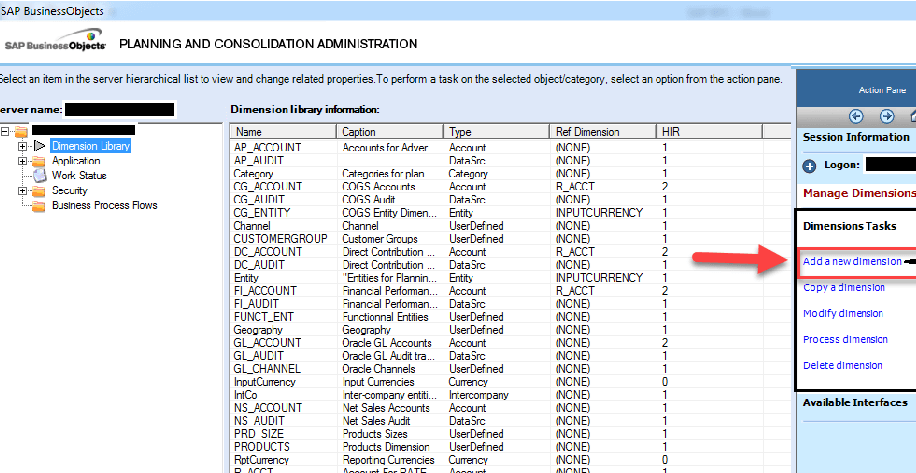This screenshot has width=916, height=473.
Task: Expand the Security tree node
Action: pyautogui.click(x=22, y=190)
